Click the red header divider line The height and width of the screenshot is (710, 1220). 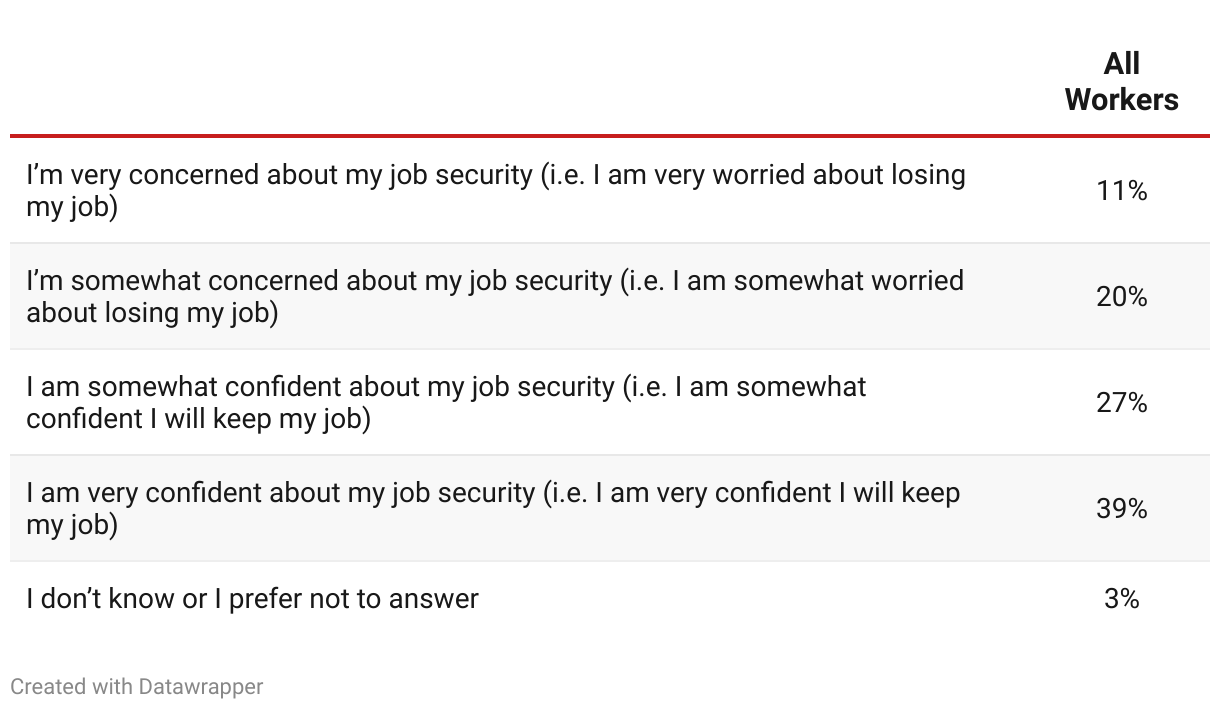coord(610,135)
